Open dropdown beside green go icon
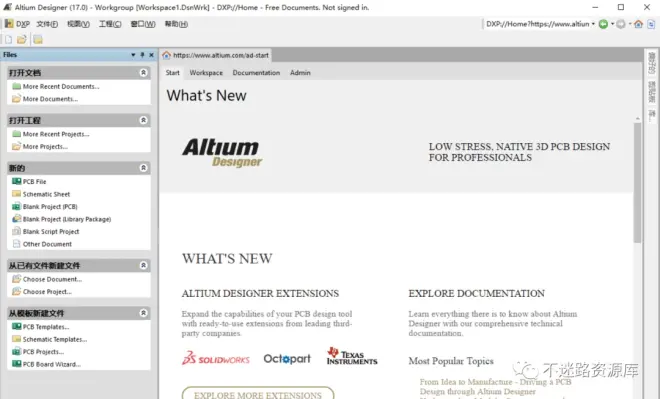The image size is (660, 399). click(612, 24)
